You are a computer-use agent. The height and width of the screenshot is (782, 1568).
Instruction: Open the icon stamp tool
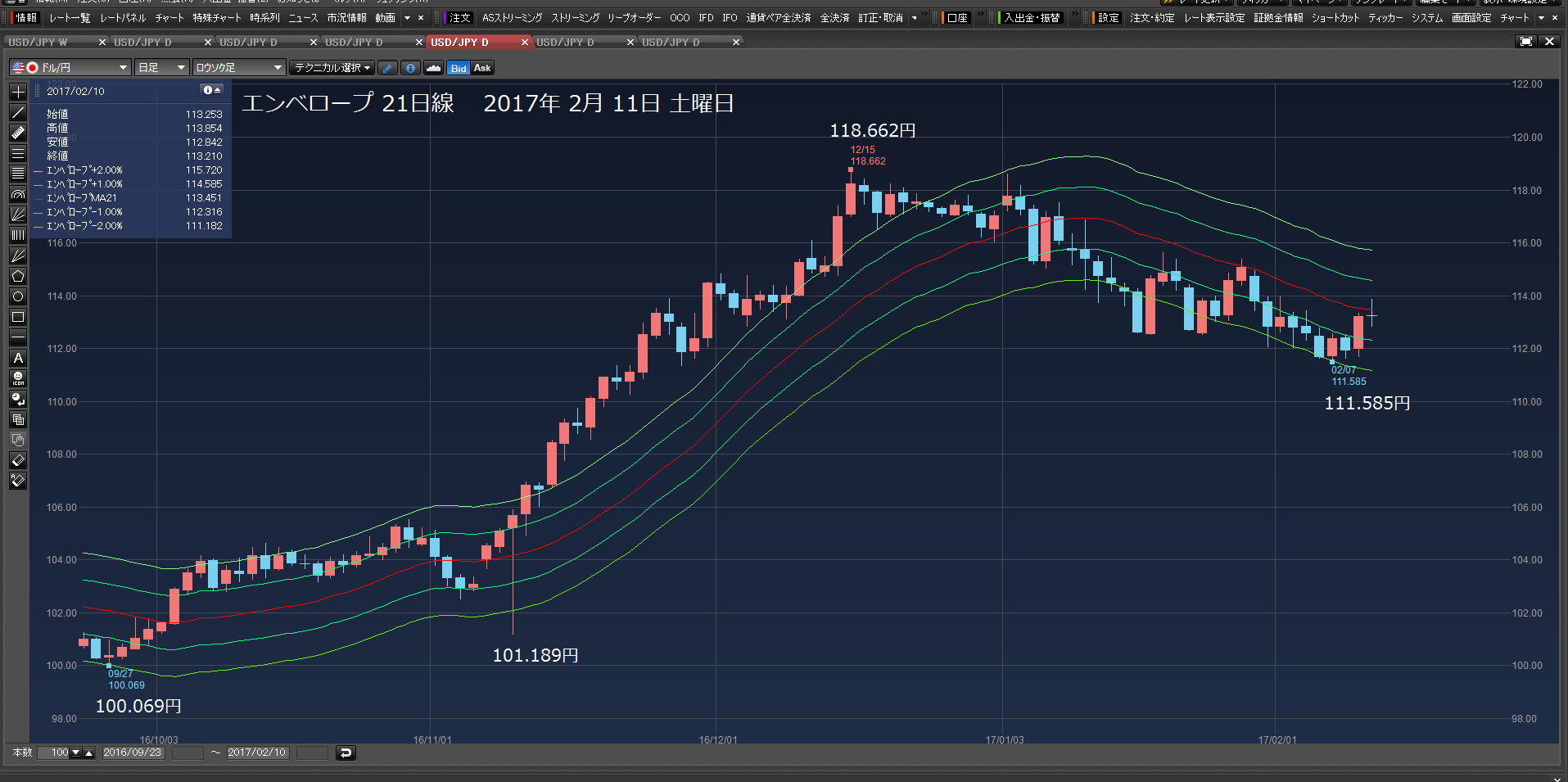coord(18,378)
